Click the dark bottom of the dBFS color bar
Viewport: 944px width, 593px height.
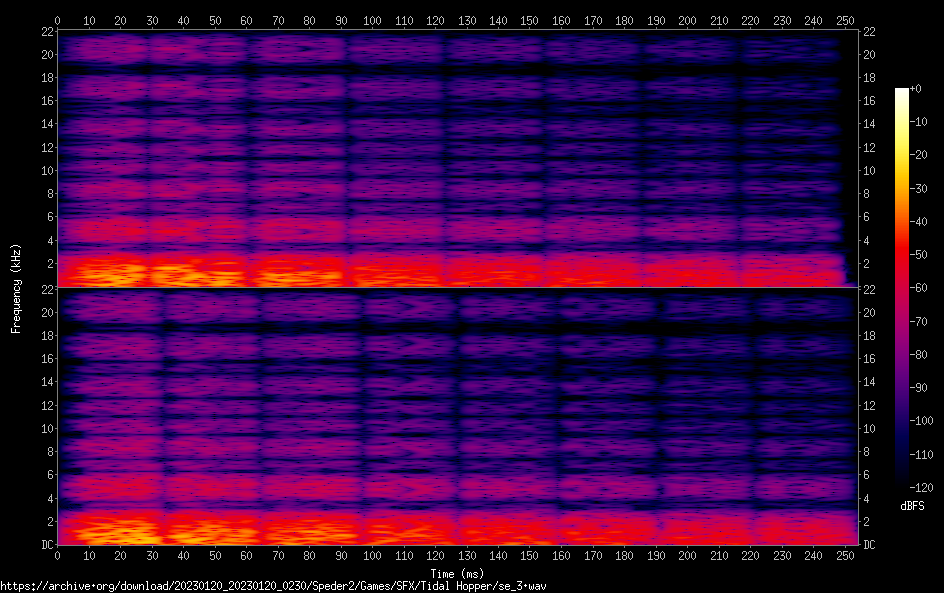(x=902, y=484)
